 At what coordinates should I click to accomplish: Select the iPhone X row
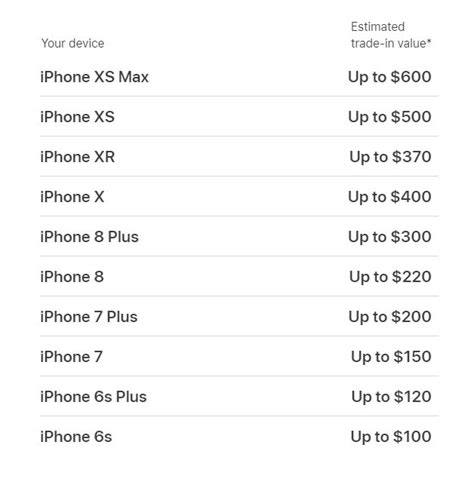(x=239, y=197)
